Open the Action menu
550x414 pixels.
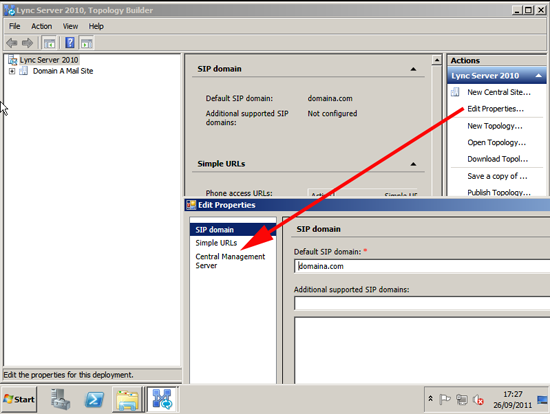pyautogui.click(x=41, y=26)
